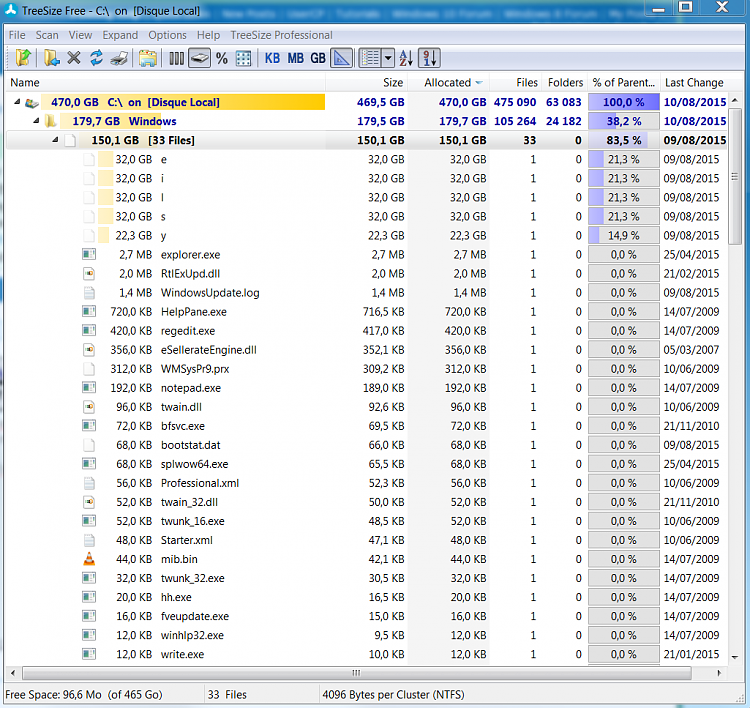Click the mib.bin VLC cone icon

tap(89, 559)
